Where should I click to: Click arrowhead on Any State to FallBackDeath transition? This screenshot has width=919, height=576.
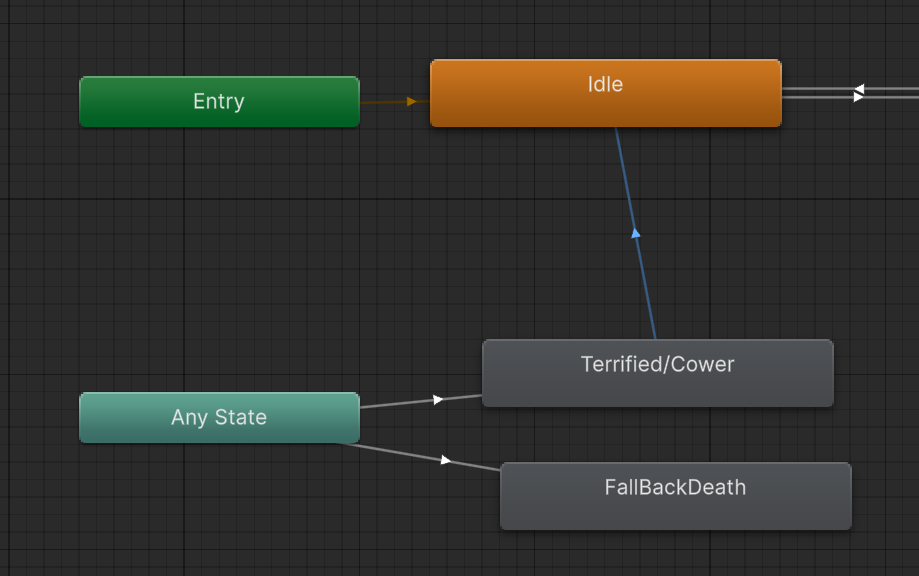(446, 460)
